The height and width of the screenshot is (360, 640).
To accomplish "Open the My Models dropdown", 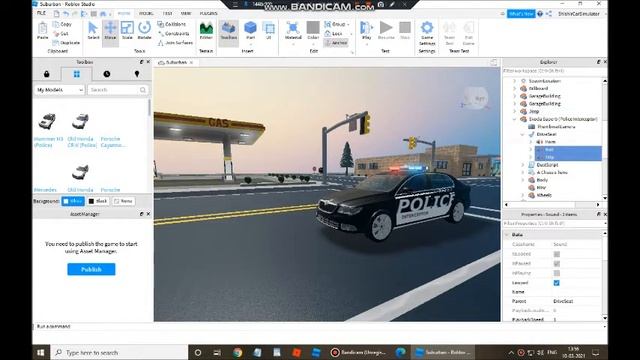I will point(60,90).
